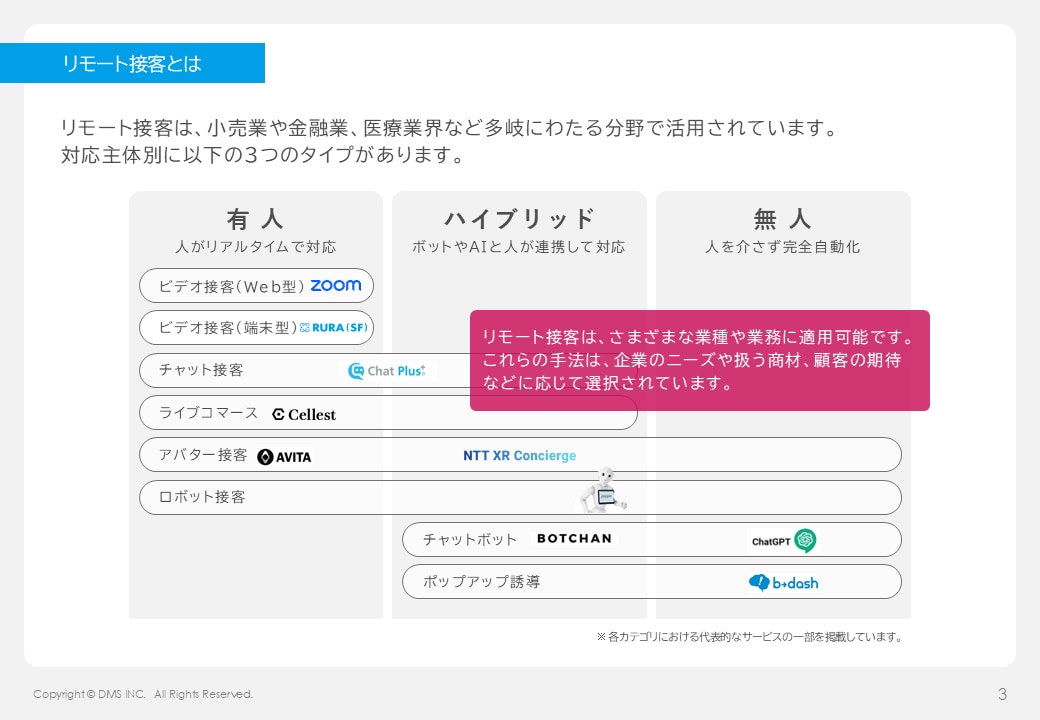1040x720 pixels.
Task: Click the DMS INC. copyright footer text
Action: pyautogui.click(x=143, y=694)
